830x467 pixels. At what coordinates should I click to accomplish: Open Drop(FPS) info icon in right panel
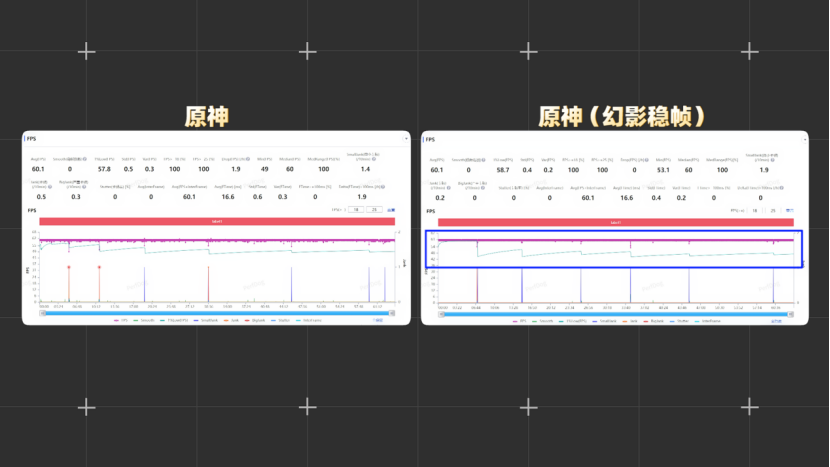click(x=646, y=160)
